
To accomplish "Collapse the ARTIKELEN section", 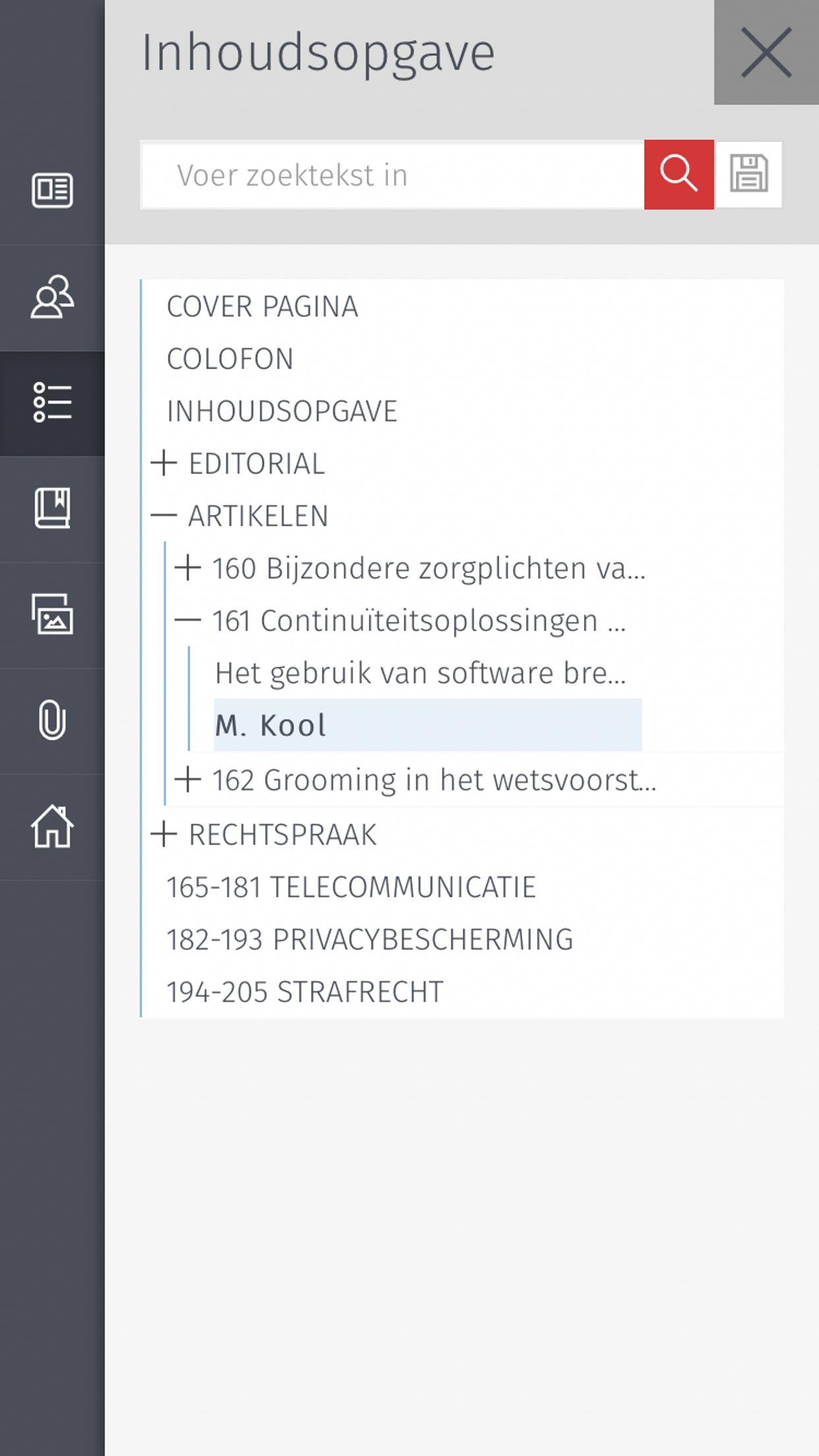I will coord(164,516).
